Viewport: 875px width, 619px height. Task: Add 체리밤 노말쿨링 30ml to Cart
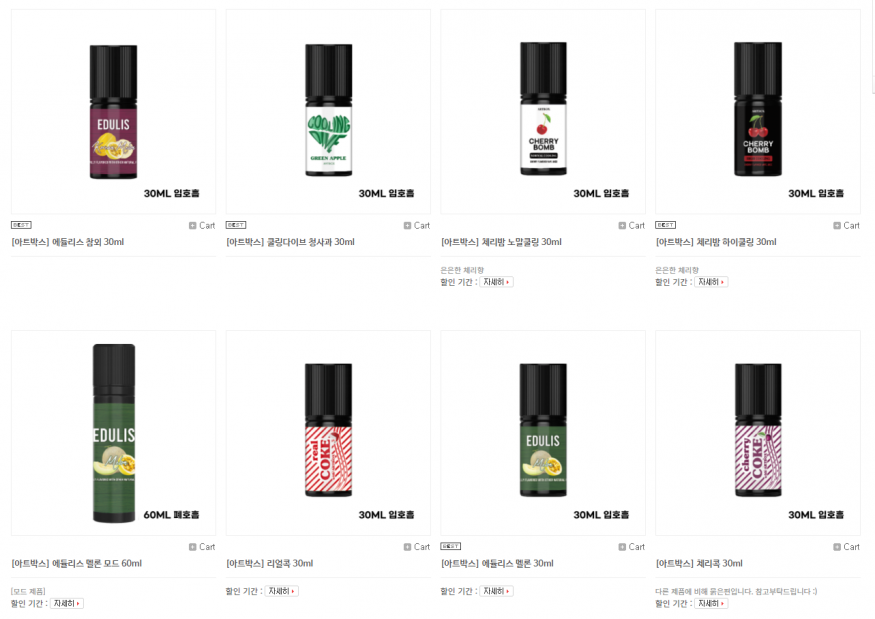point(631,225)
